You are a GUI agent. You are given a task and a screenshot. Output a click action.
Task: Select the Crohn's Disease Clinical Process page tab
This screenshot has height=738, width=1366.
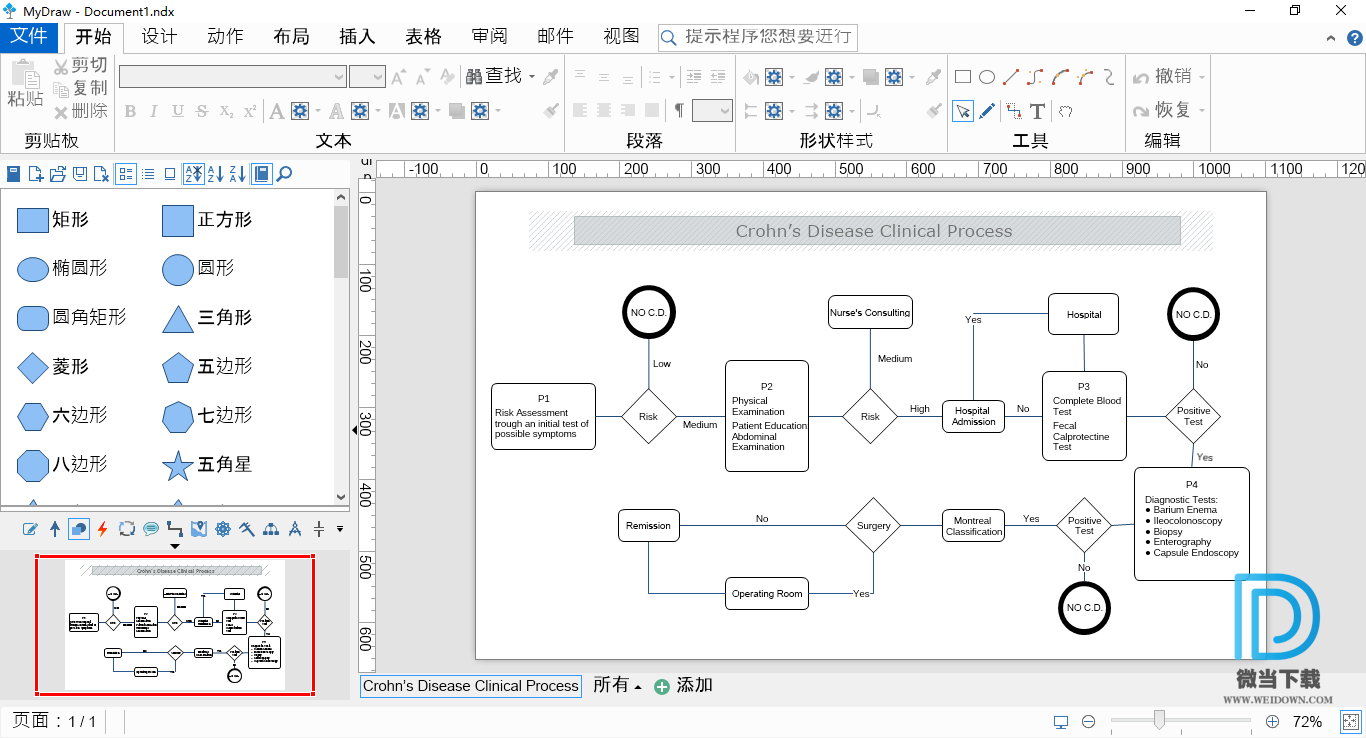pyautogui.click(x=470, y=686)
